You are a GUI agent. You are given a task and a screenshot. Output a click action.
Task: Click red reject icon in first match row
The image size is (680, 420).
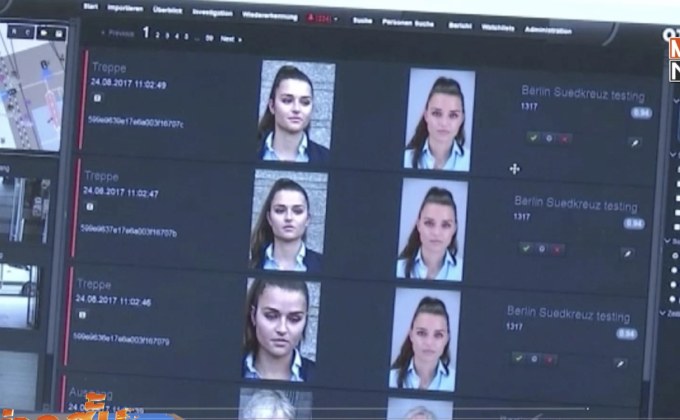click(564, 138)
